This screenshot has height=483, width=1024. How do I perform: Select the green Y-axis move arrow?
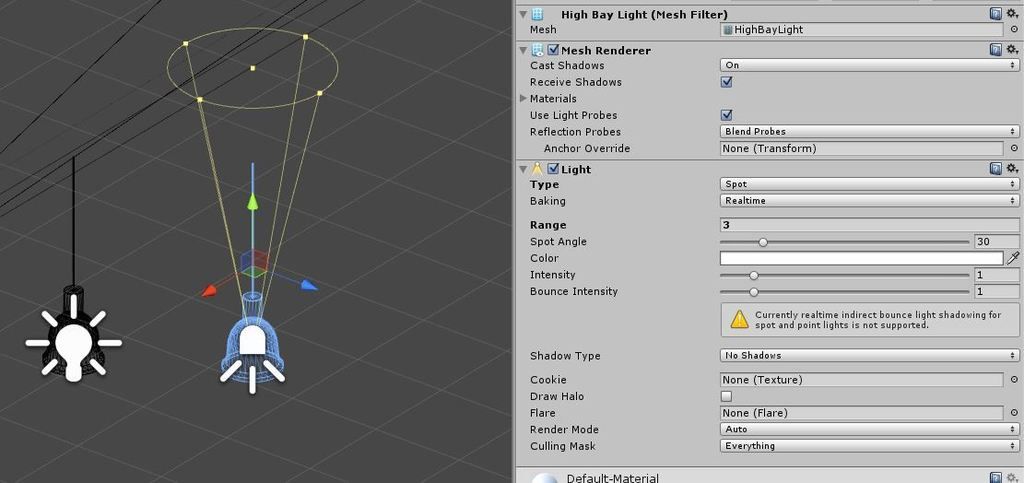(x=253, y=201)
